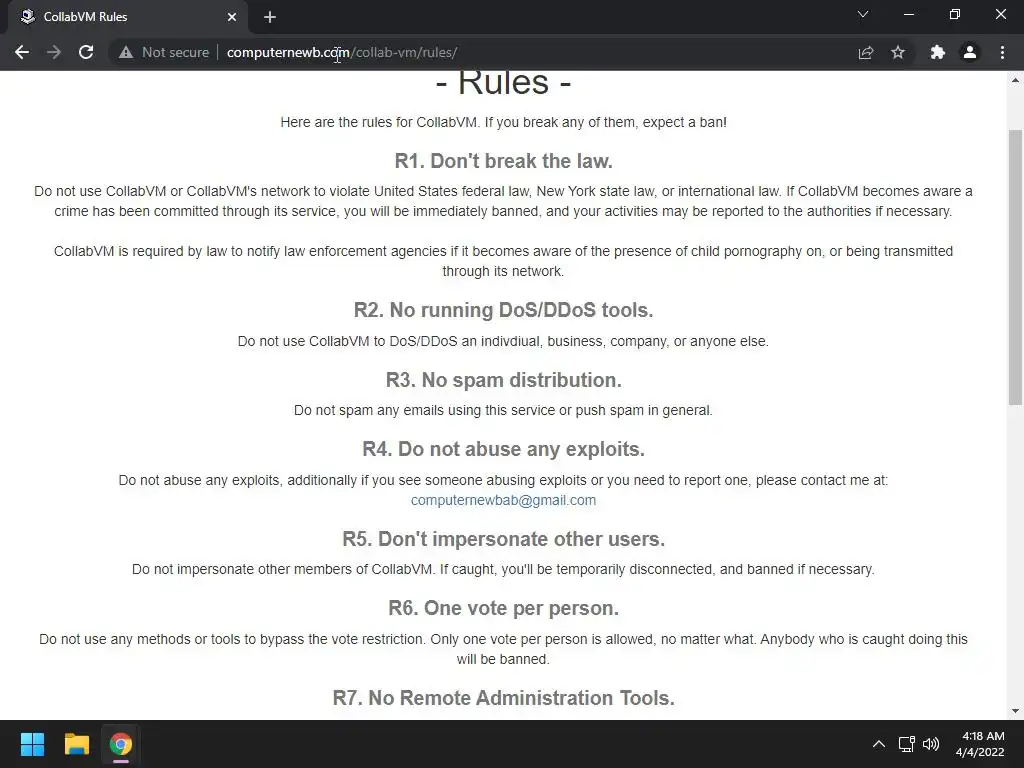Click heading 'R1. Don't break the law.'
The image size is (1024, 768).
tap(504, 161)
